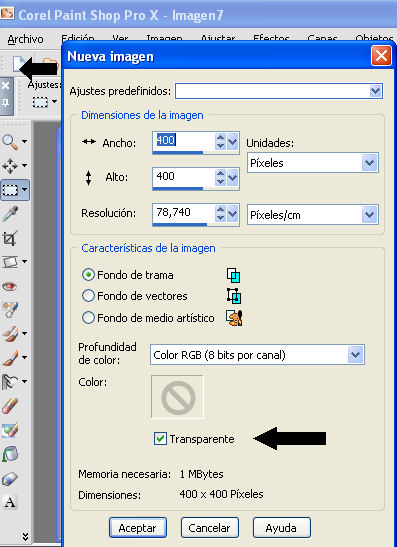Expand Zoom tool flyout arrow
Screen dimensions: 397x547
point(24,142)
